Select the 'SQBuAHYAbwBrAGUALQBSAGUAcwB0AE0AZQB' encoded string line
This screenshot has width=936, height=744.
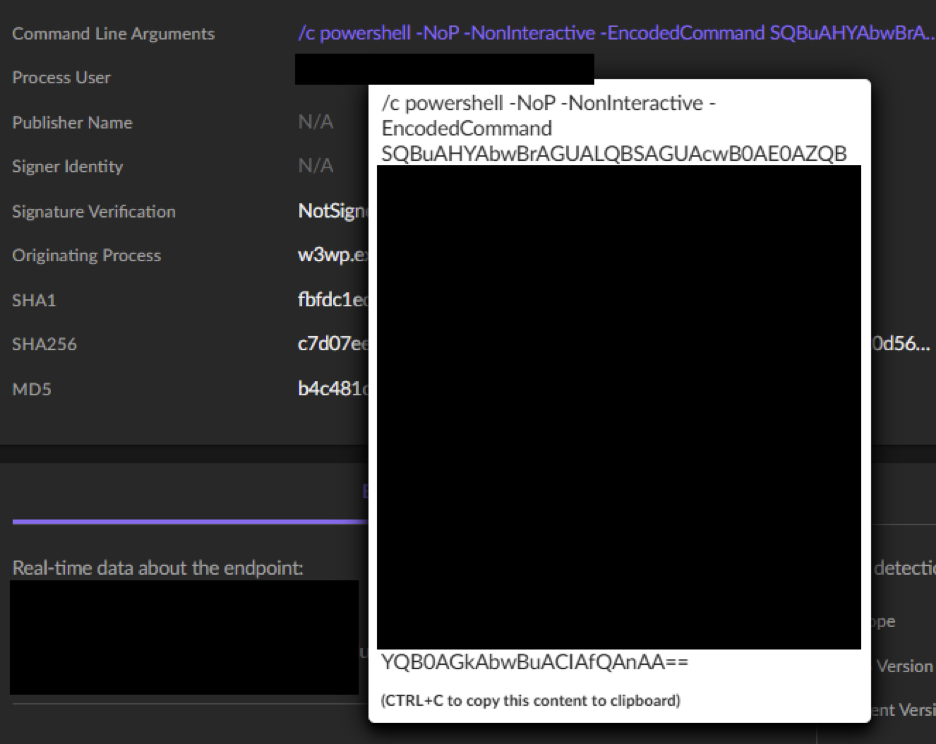(614, 153)
